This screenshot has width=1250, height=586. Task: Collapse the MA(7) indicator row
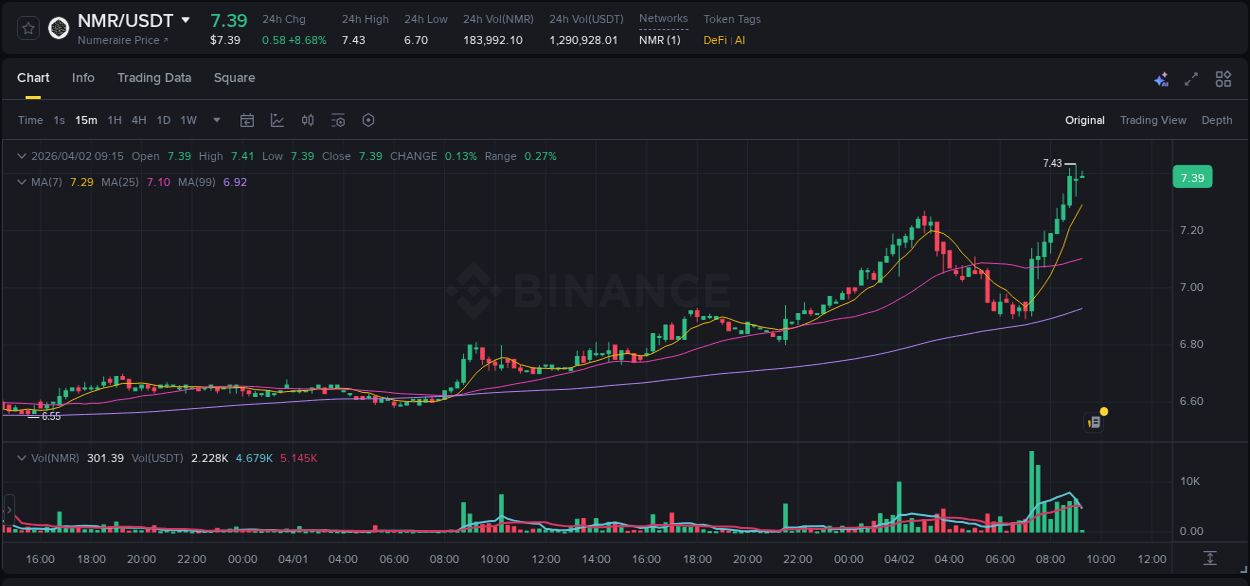coord(22,182)
